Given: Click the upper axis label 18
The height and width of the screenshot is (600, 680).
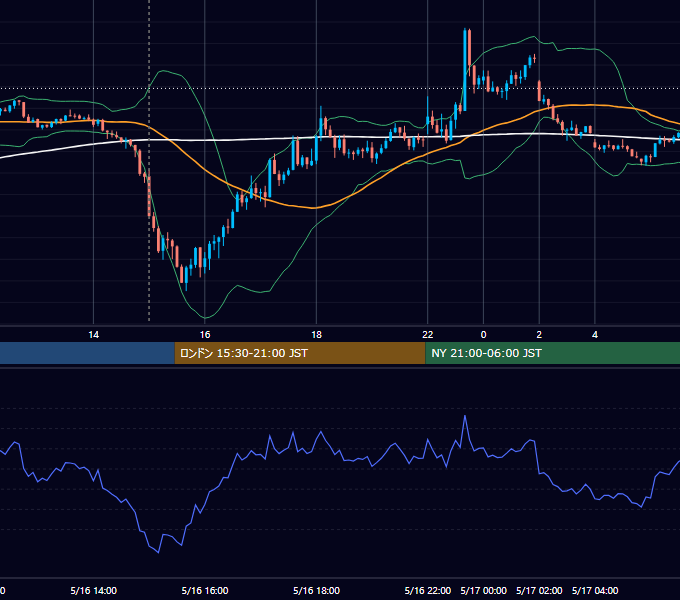Looking at the screenshot, I should (x=316, y=334).
